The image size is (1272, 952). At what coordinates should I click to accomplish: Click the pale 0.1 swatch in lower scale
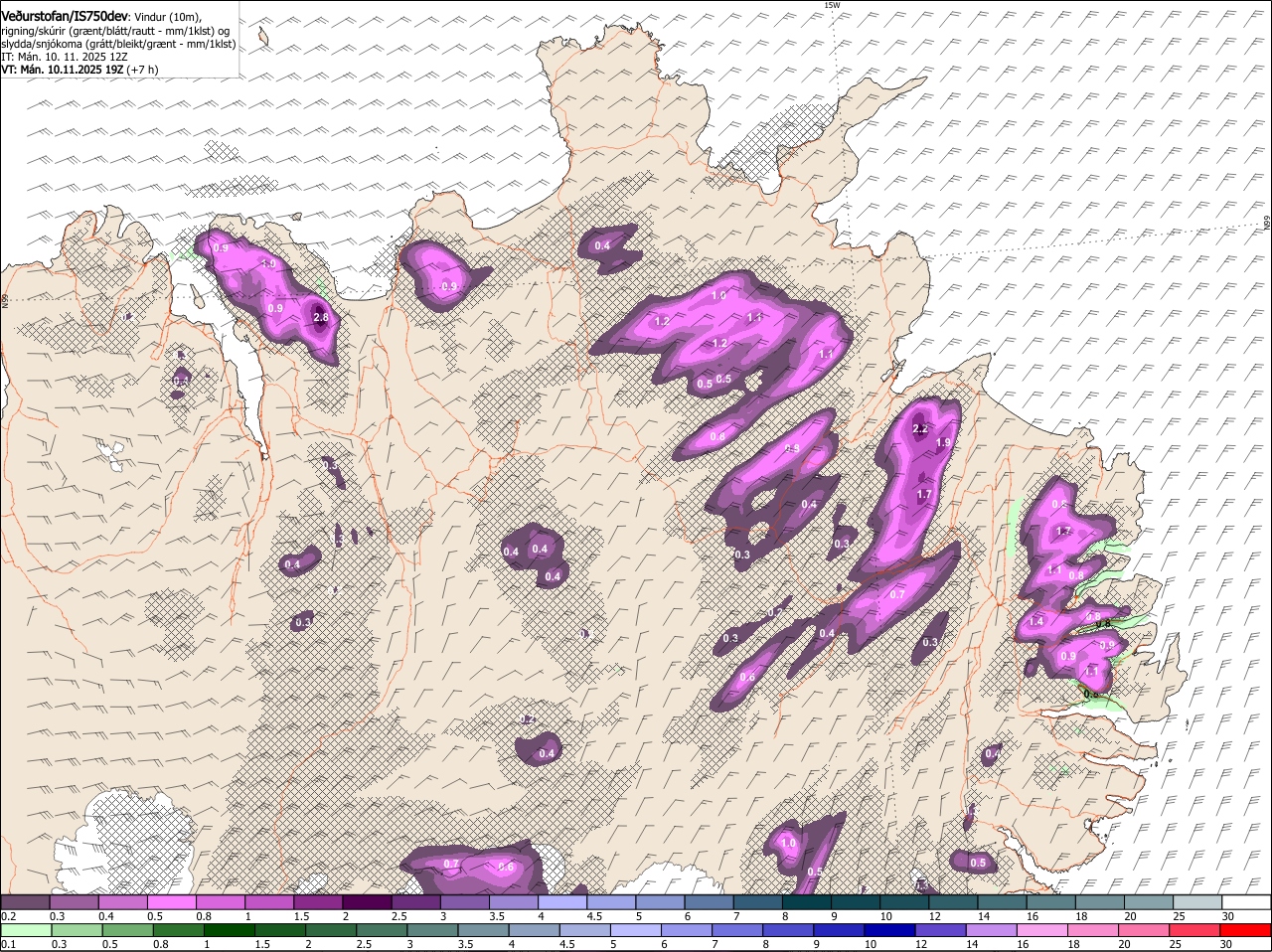pos(25,930)
